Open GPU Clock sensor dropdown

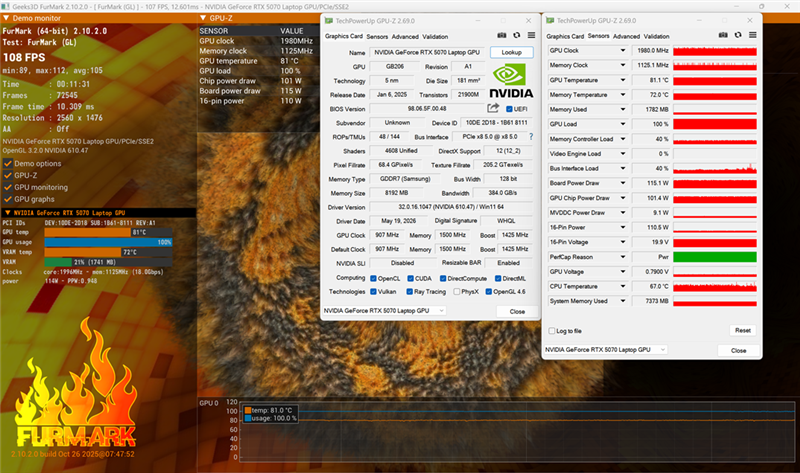coord(622,51)
